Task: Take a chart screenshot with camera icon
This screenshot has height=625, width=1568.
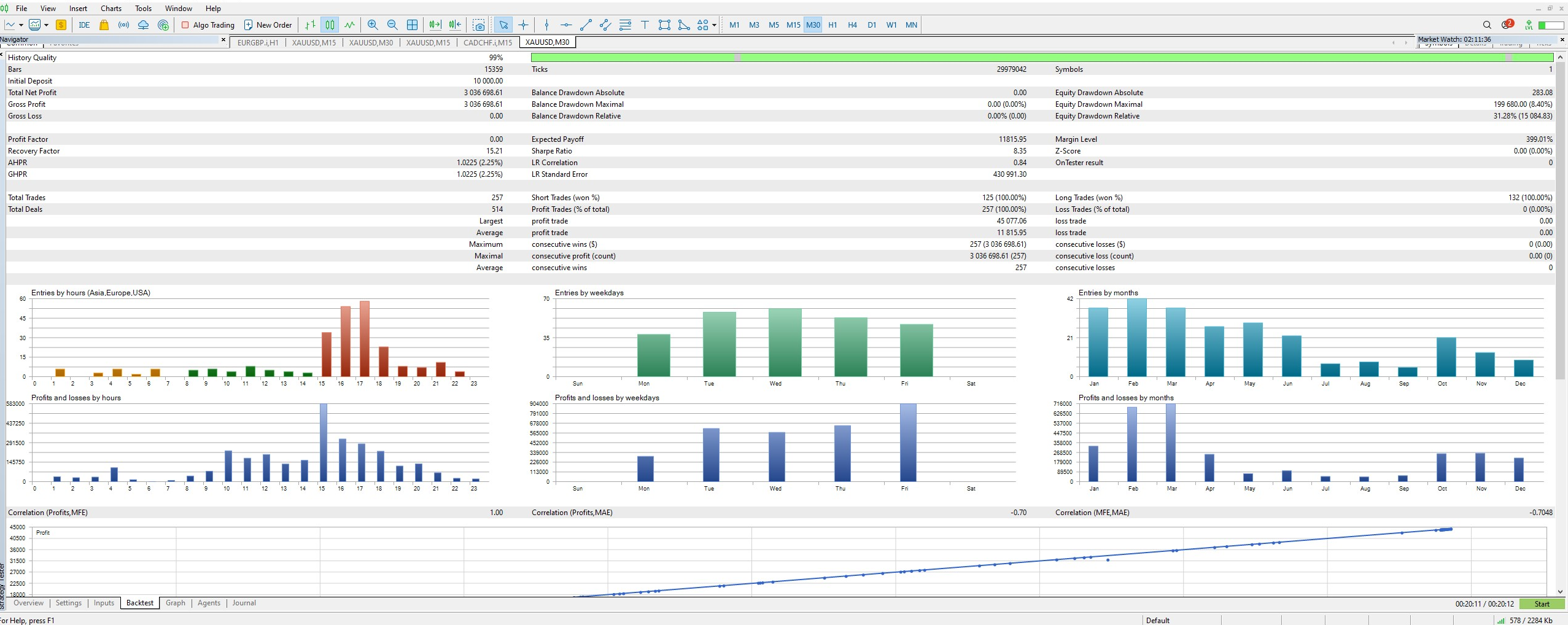Action: click(x=479, y=25)
